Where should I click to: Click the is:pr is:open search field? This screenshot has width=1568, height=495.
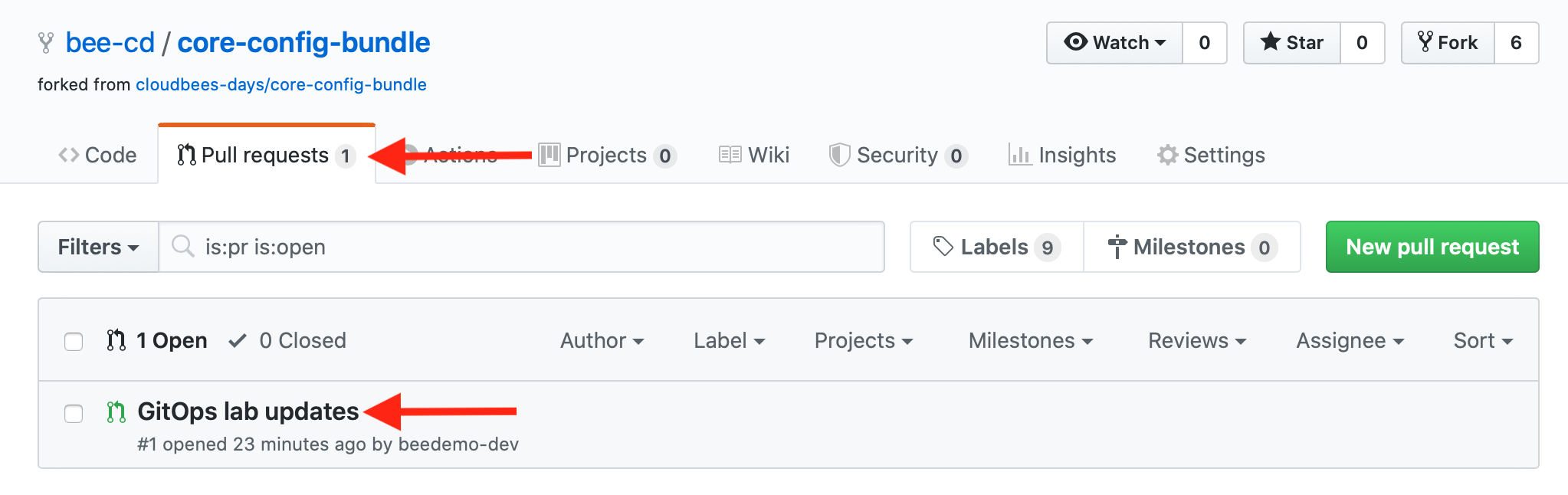[x=522, y=247]
